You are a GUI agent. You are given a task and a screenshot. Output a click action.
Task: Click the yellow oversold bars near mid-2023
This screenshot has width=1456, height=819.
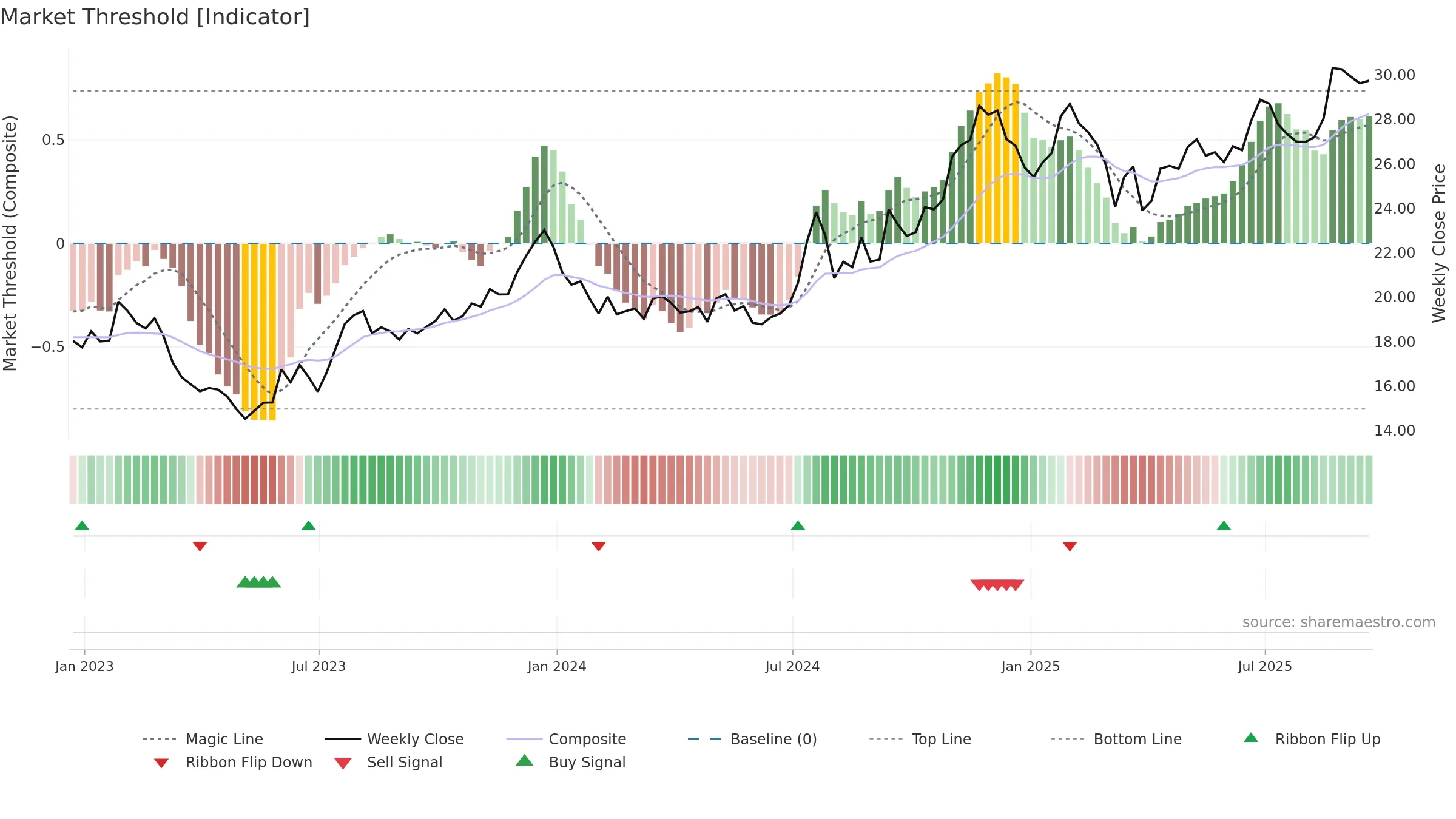coord(259,331)
